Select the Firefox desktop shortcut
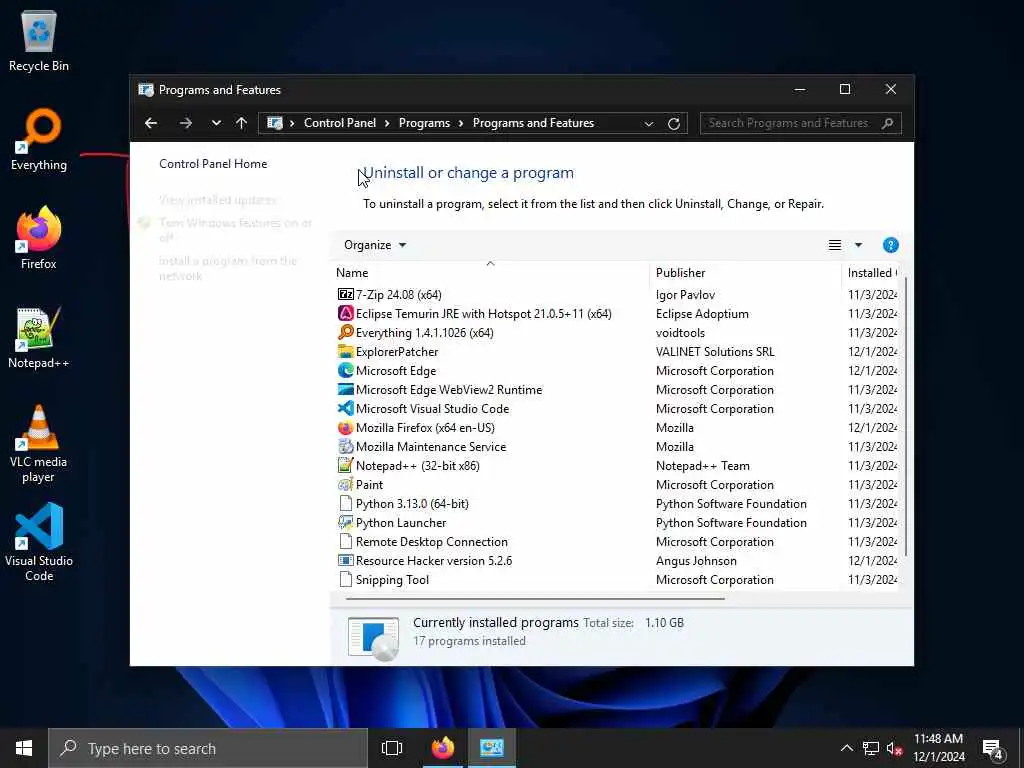 (39, 238)
